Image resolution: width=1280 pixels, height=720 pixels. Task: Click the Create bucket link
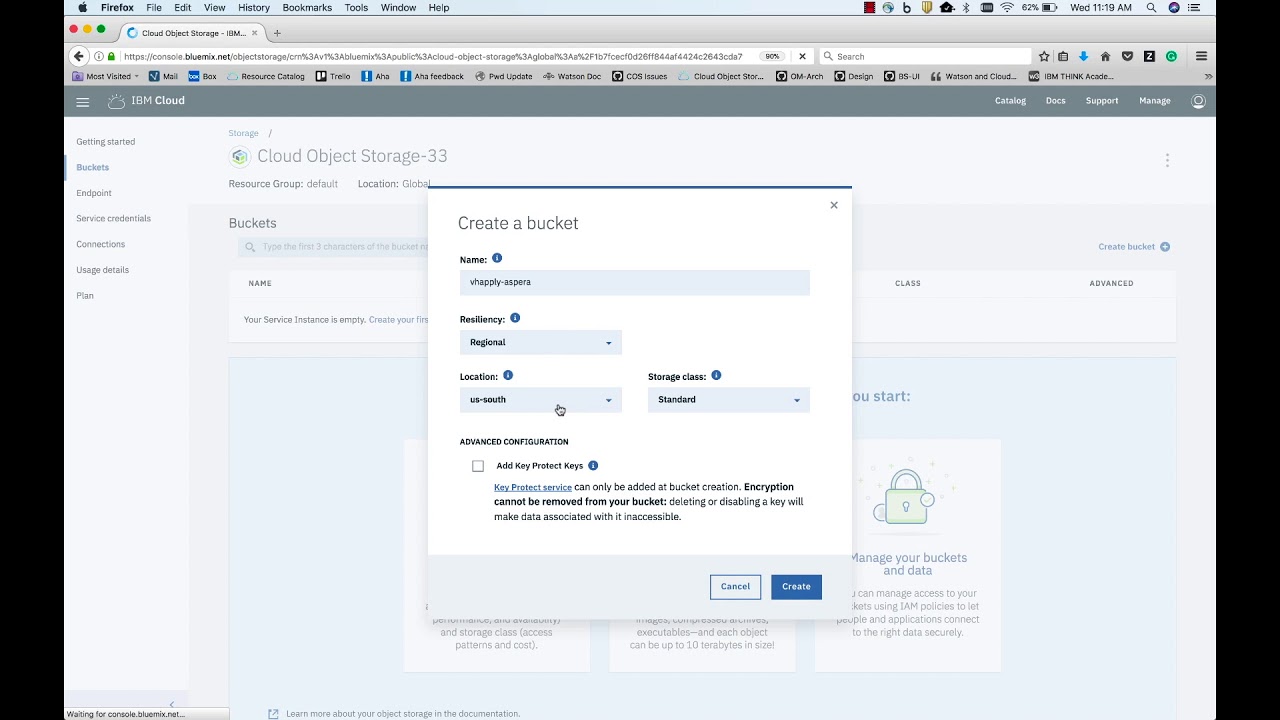point(1134,247)
